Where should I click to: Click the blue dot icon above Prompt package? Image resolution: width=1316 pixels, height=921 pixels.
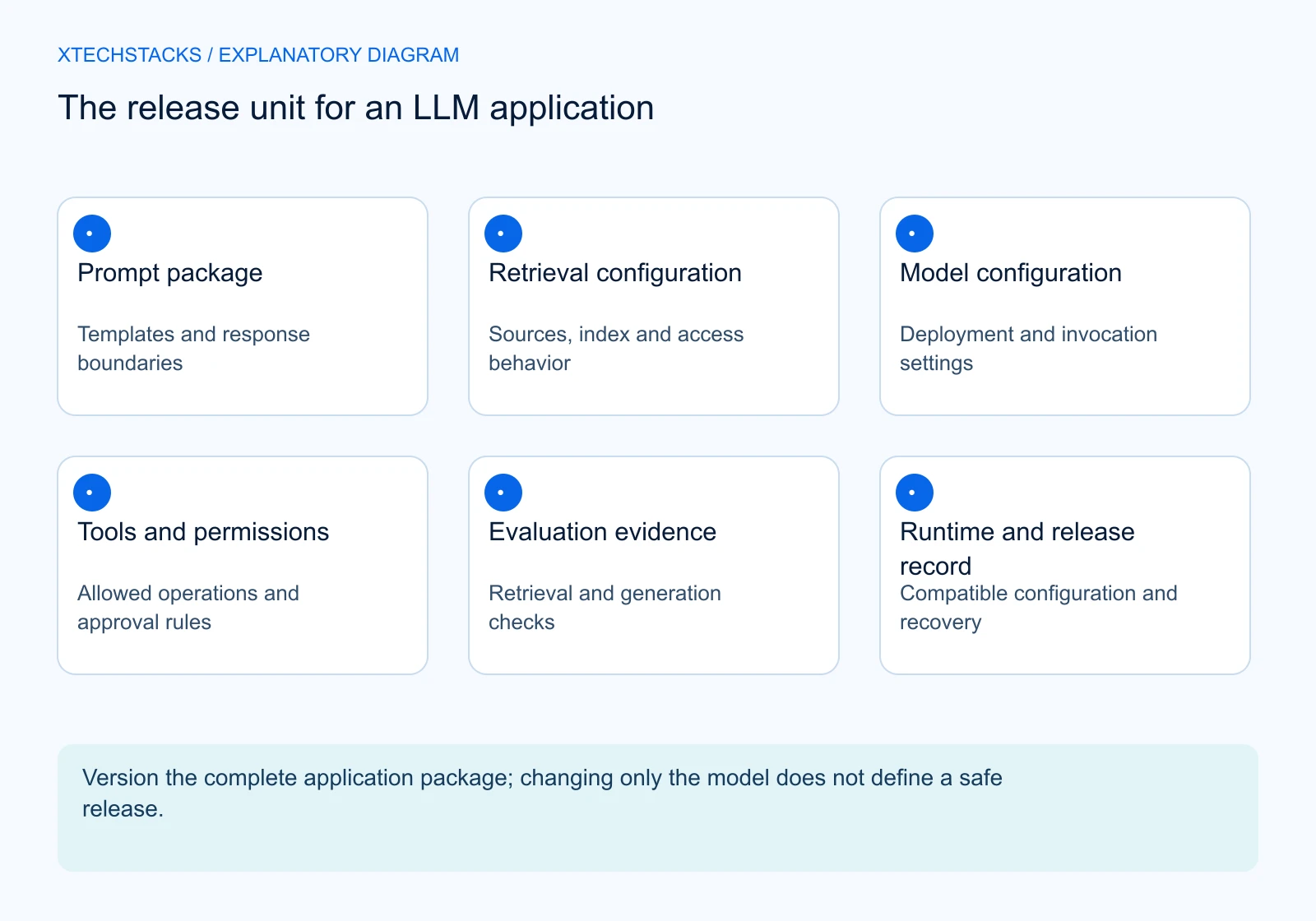[x=92, y=234]
